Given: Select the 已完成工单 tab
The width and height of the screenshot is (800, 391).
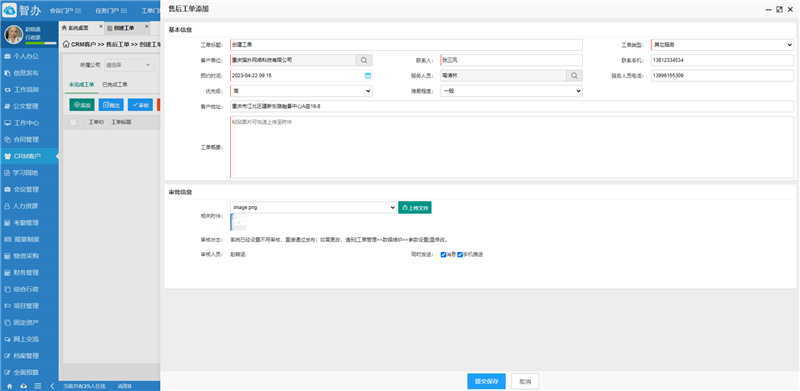Looking at the screenshot, I should pyautogui.click(x=115, y=84).
